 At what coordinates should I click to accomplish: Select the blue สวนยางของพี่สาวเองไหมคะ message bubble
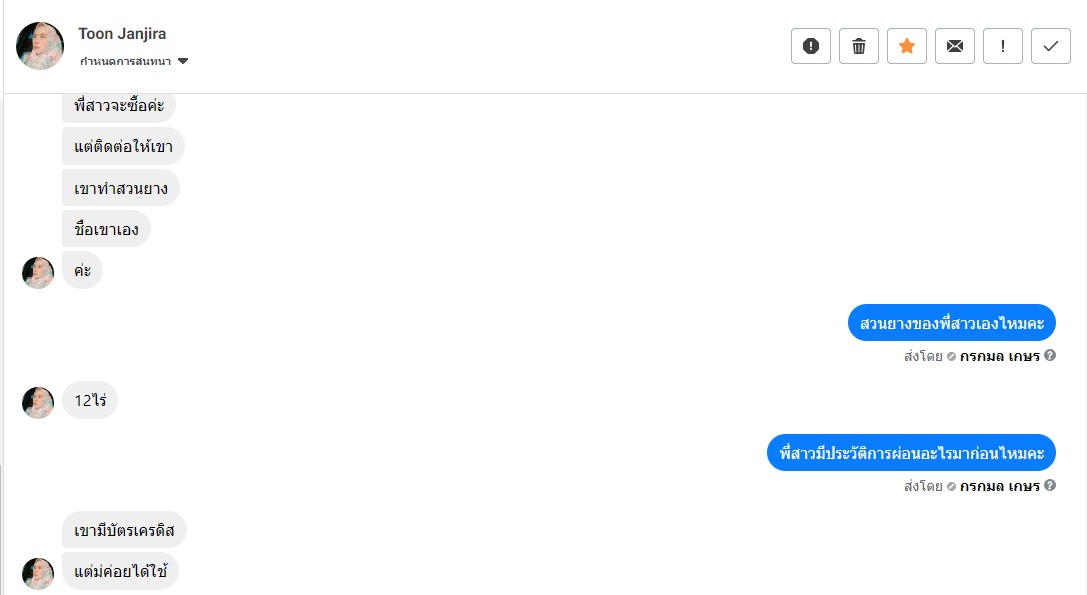point(952,323)
